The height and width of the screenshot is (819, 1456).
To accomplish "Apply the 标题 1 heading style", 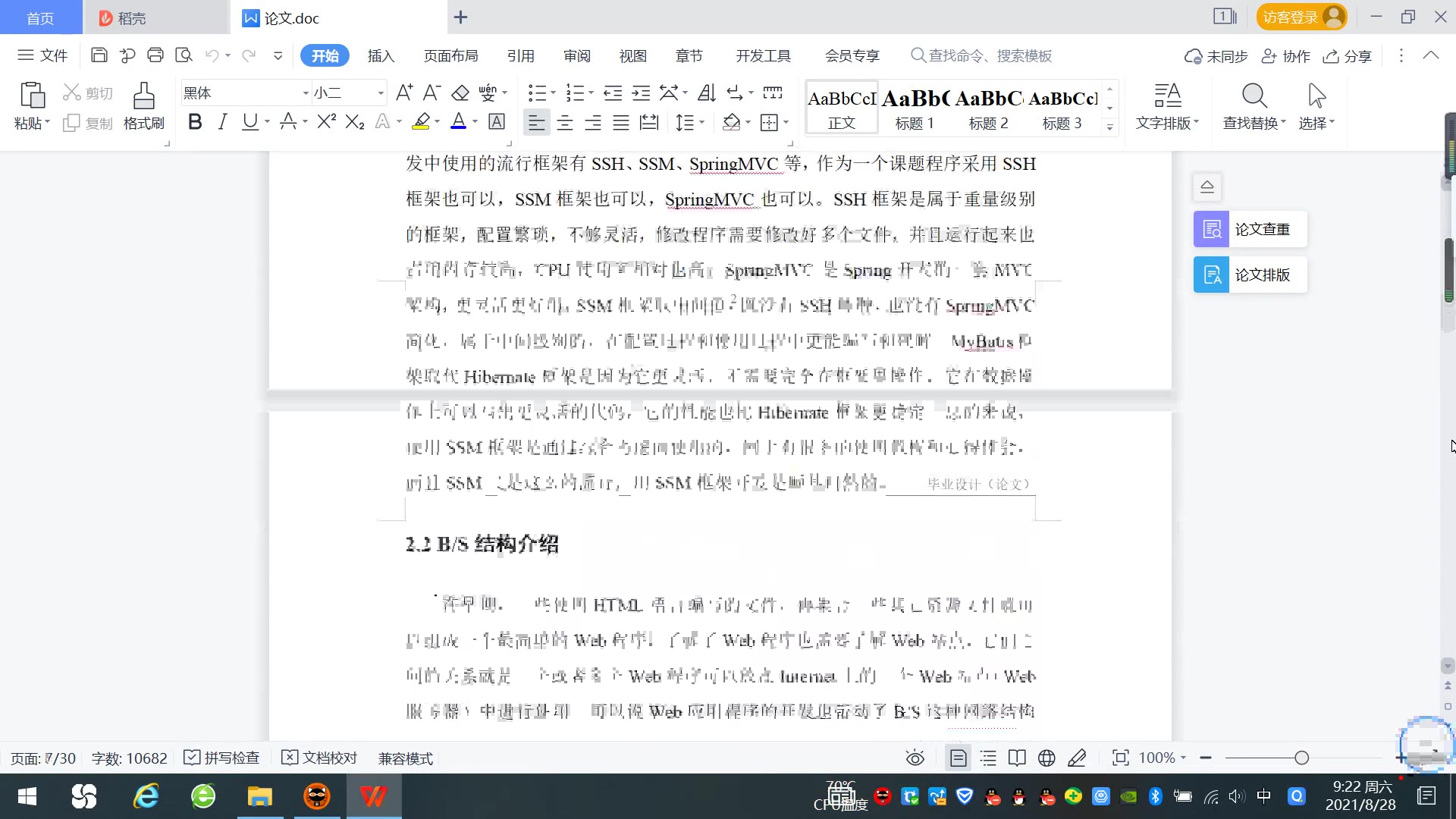I will click(x=915, y=108).
